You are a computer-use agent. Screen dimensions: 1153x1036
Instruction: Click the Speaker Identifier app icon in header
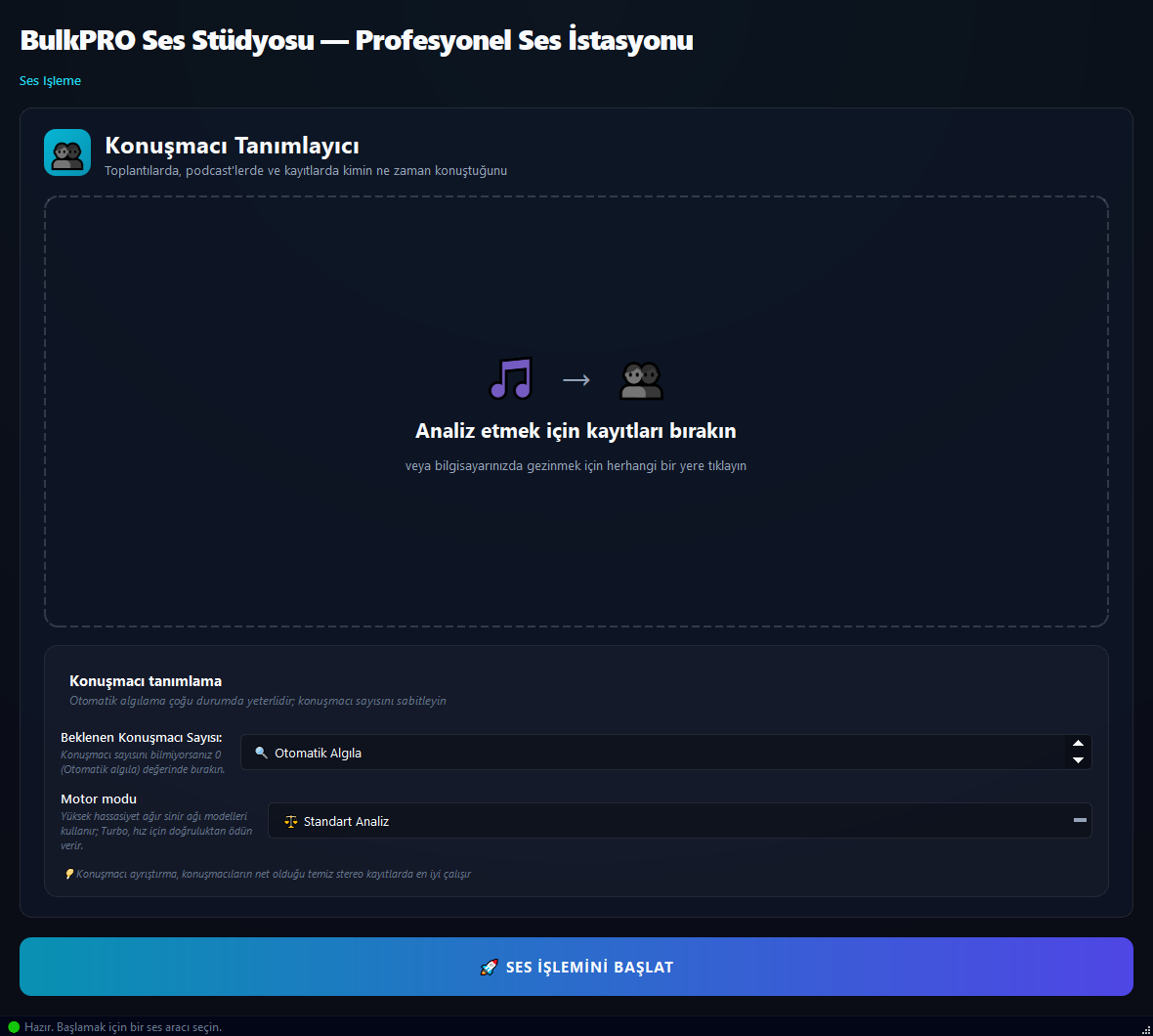pyautogui.click(x=66, y=152)
